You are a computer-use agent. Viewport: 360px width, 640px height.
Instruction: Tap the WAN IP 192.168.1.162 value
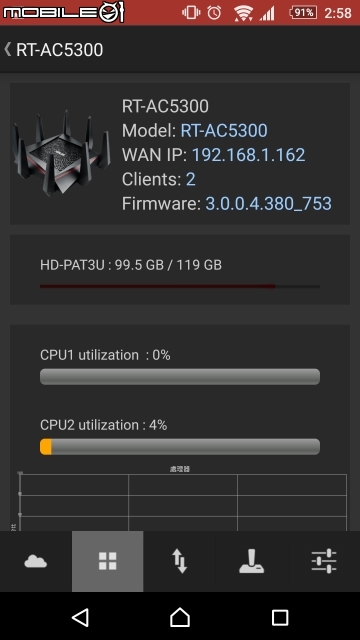click(249, 155)
